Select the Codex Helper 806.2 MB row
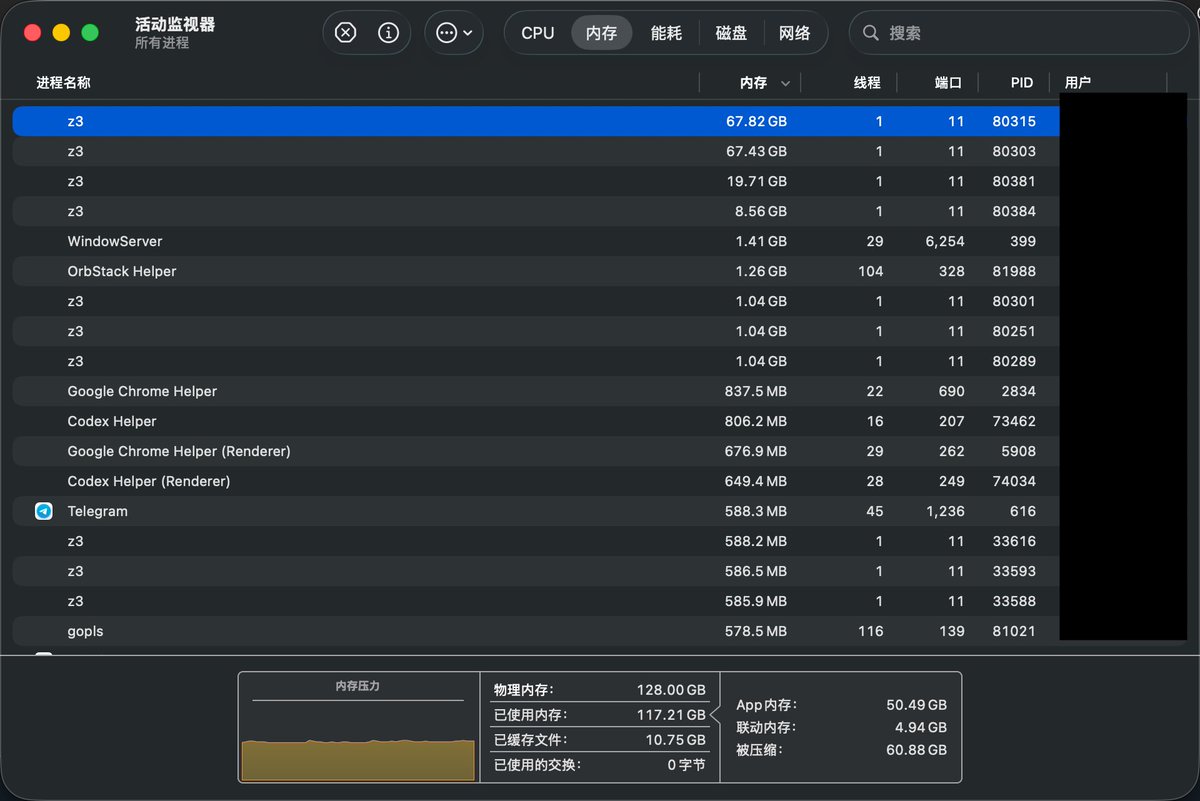The image size is (1200, 801). (536, 421)
